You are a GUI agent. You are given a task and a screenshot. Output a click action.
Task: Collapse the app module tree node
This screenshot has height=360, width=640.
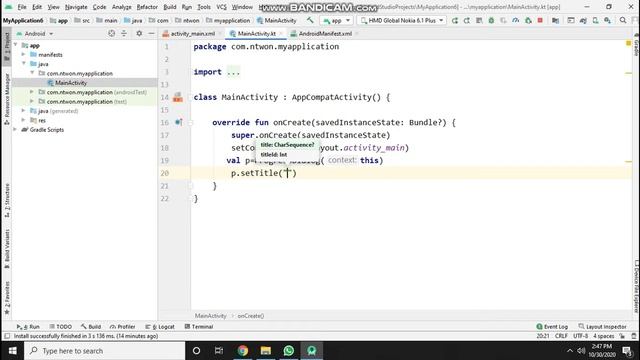pyautogui.click(x=16, y=45)
